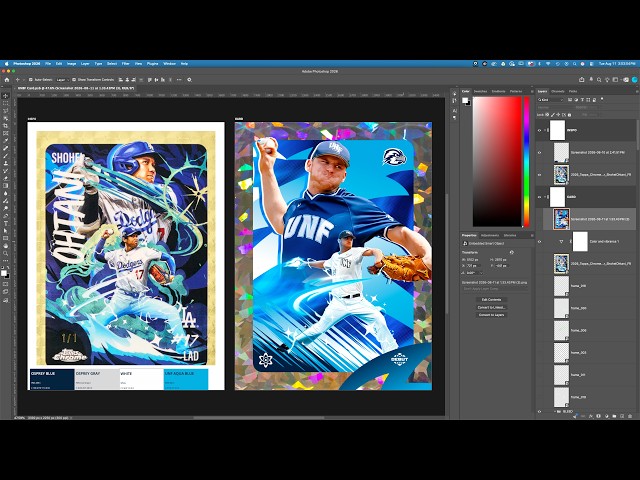Viewport: 640px width, 480px height.
Task: Open the Layers panel flyout menu
Action: coord(636,91)
